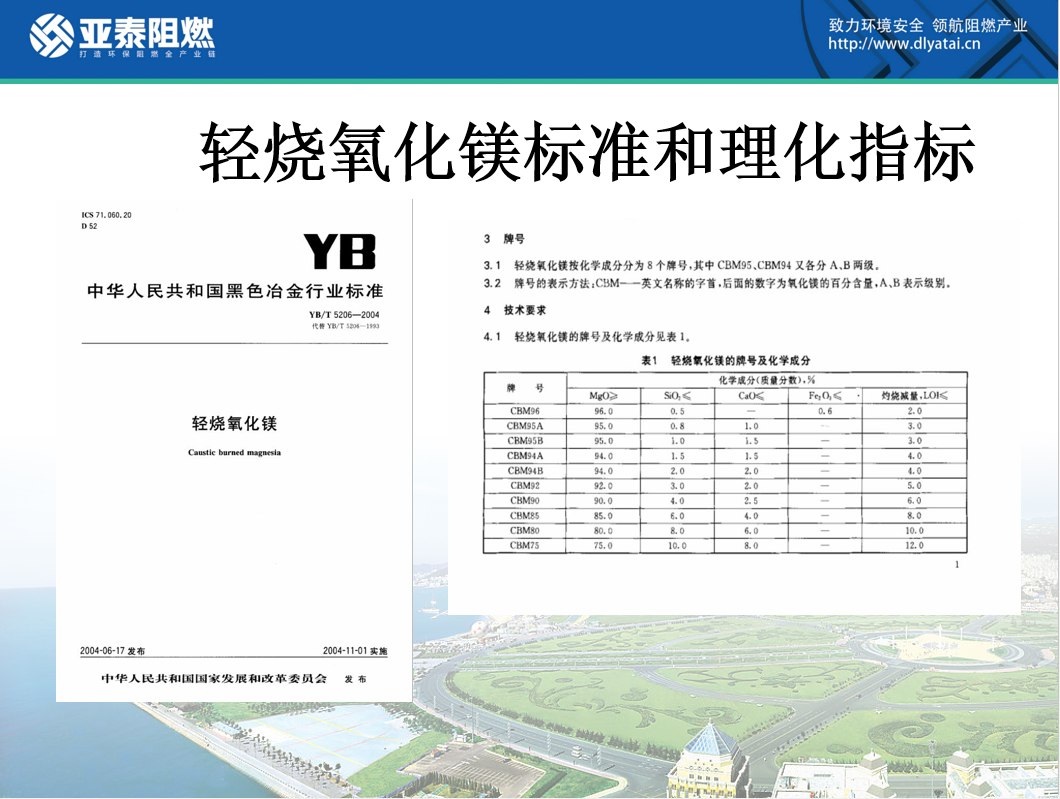
Task: Click the English title Caustic burned magnesia
Action: (x=234, y=453)
